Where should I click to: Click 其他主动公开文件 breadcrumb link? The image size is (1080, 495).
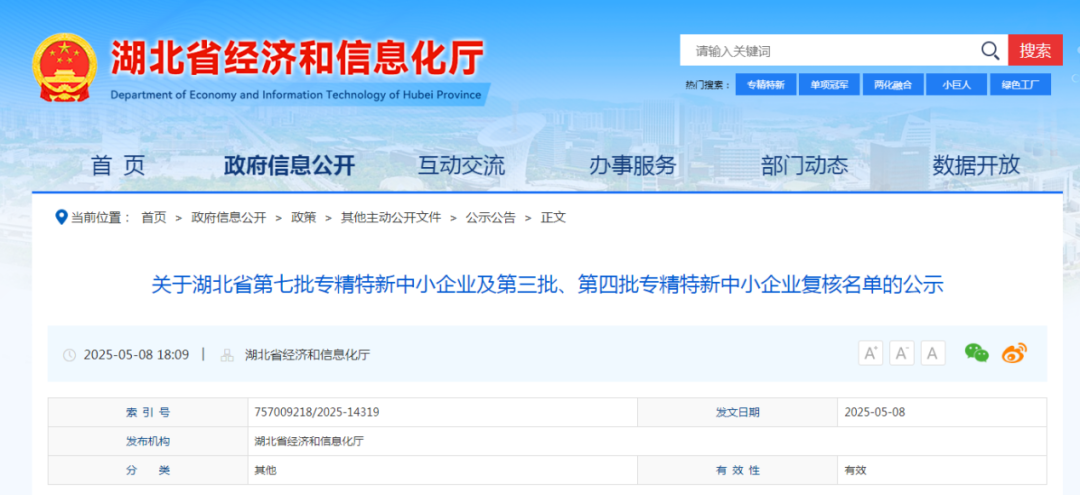tap(390, 217)
